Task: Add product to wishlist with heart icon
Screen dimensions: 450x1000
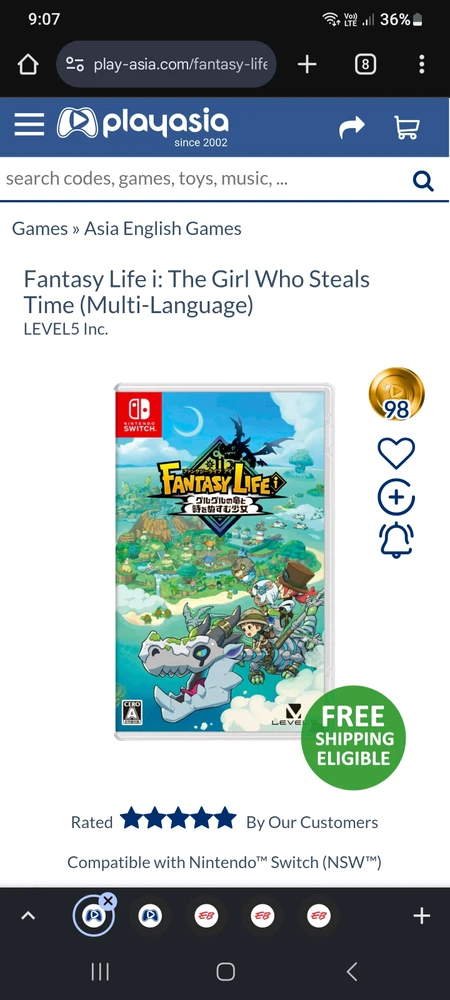Action: [396, 453]
